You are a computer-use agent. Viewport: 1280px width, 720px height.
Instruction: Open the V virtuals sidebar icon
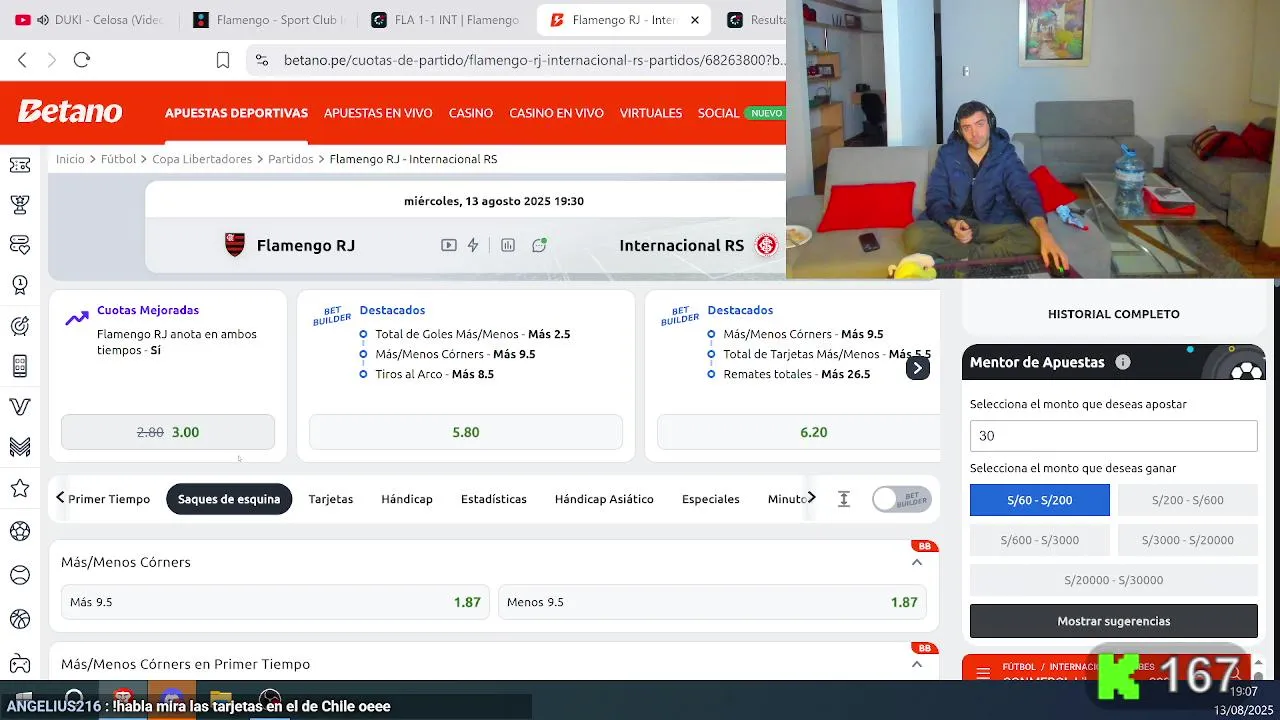[x=20, y=407]
